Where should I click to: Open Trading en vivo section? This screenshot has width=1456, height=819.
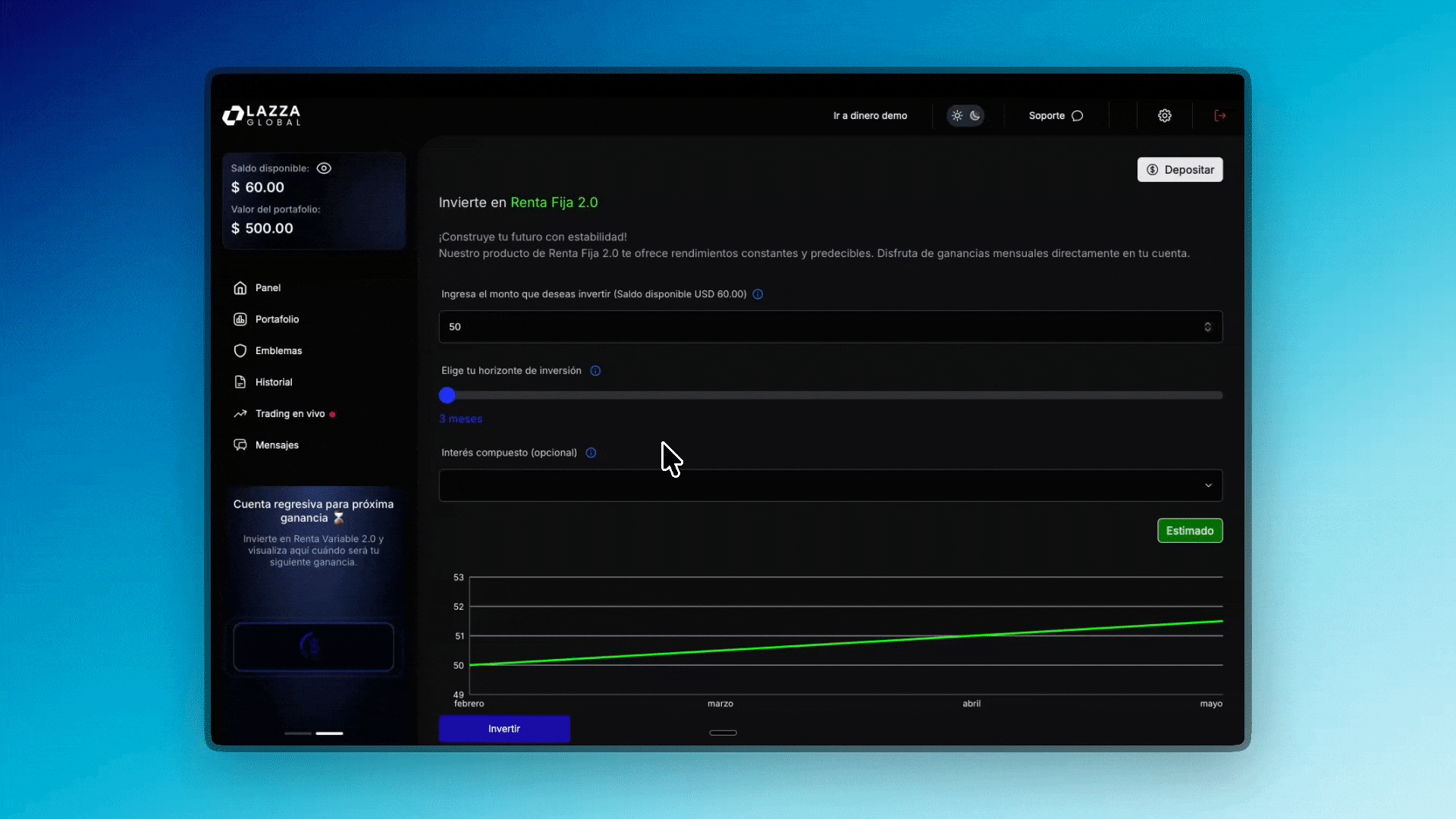click(x=290, y=413)
